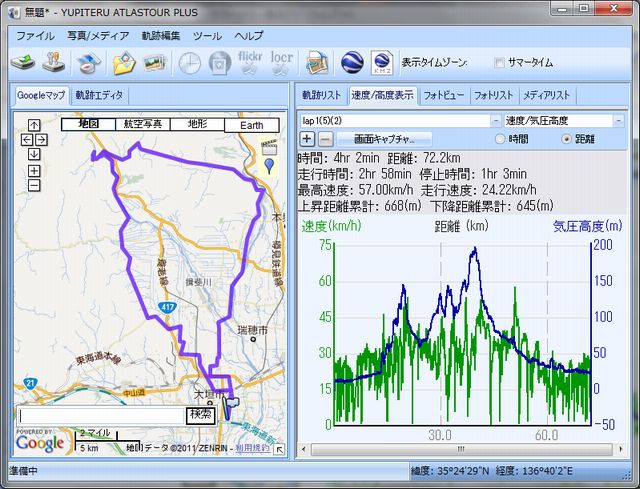Switch to the フォトリスト tab
The image size is (640, 489).
pos(493,96)
